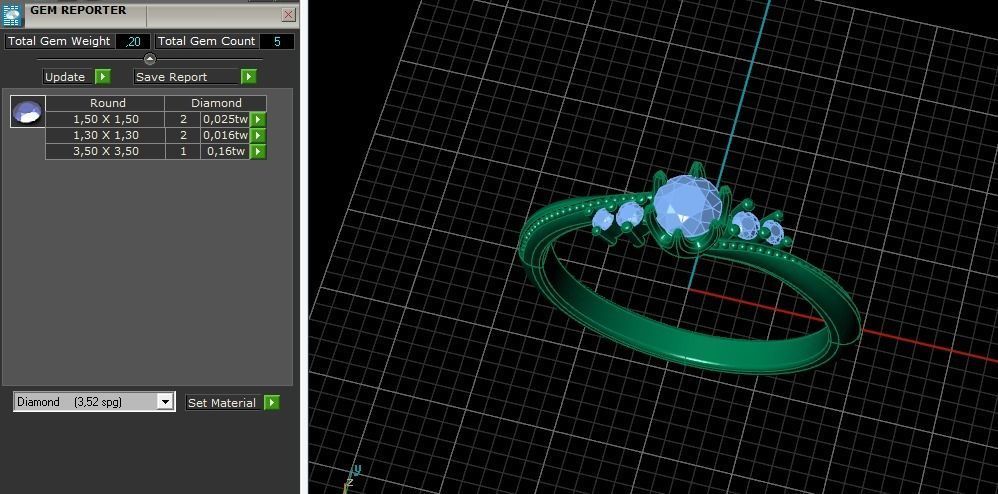Click the 0,025tw weight cell
This screenshot has height=494, width=998.
pyautogui.click(x=225, y=119)
